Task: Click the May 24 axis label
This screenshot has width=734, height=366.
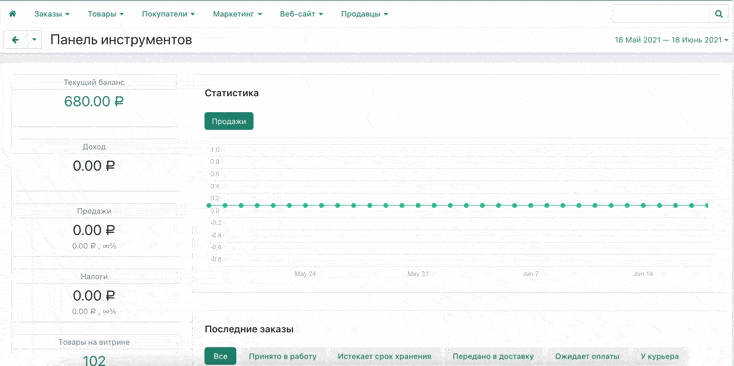Action: tap(305, 273)
